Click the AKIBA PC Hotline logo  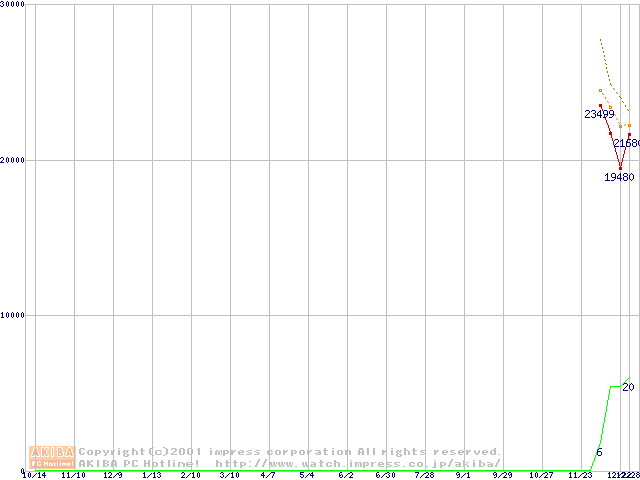tap(52, 457)
